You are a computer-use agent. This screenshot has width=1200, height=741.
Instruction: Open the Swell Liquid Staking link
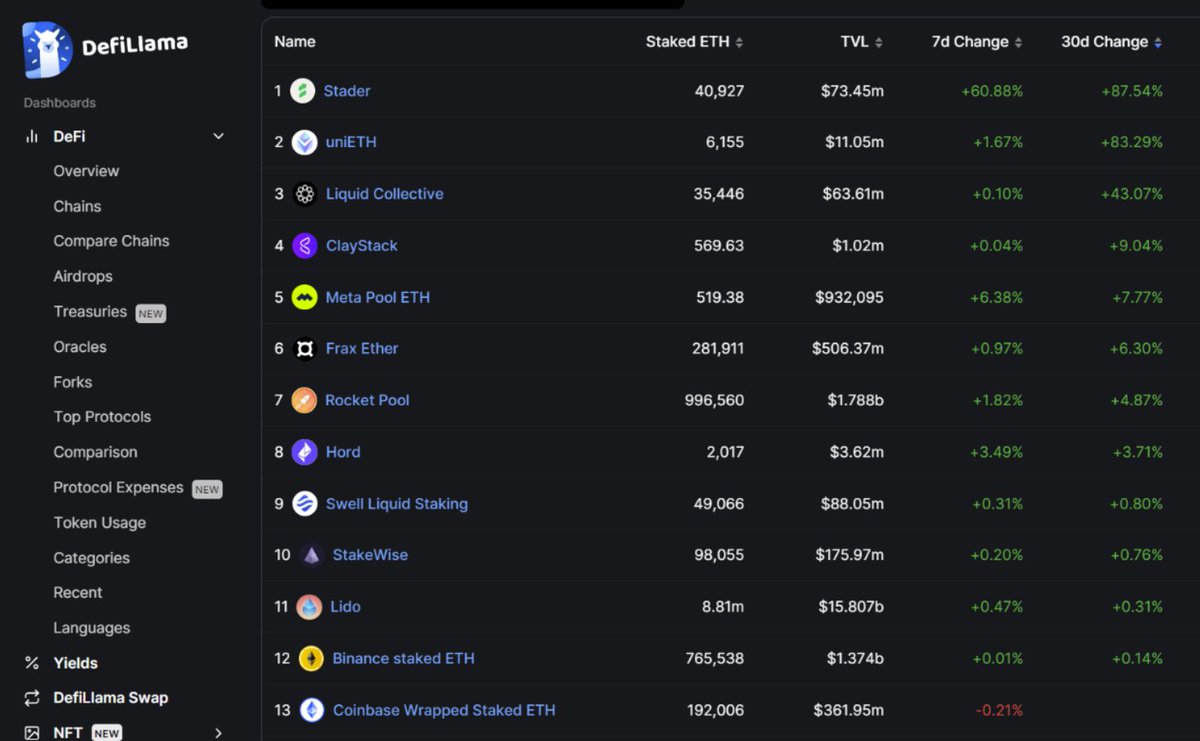click(397, 504)
